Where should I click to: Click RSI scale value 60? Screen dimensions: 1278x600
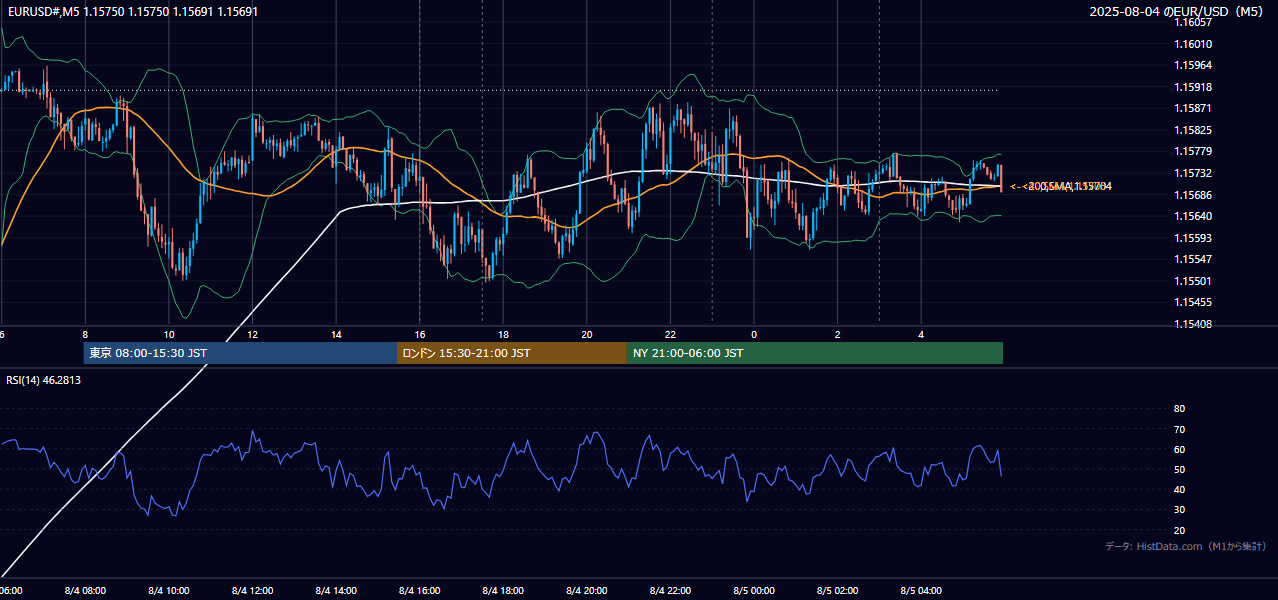point(1179,449)
